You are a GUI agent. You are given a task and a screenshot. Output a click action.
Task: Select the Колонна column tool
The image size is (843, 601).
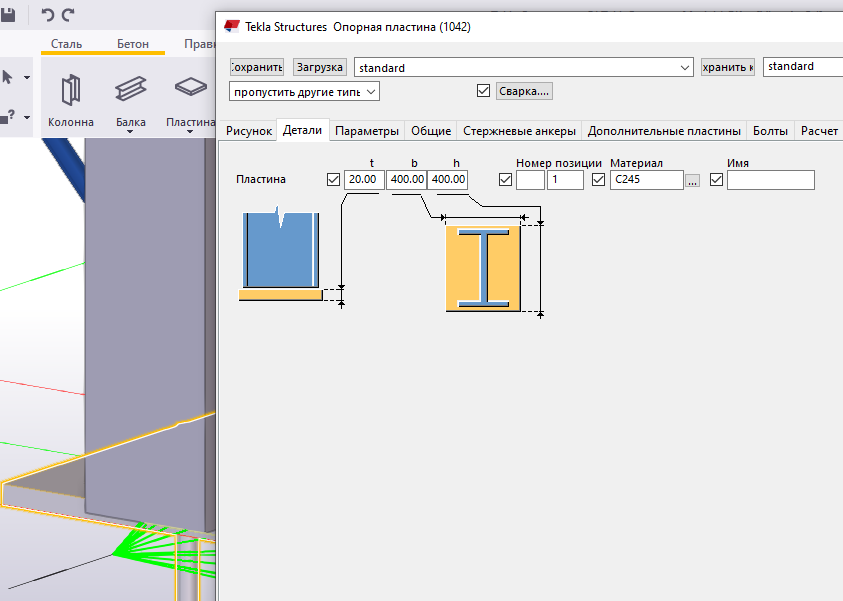(x=70, y=101)
